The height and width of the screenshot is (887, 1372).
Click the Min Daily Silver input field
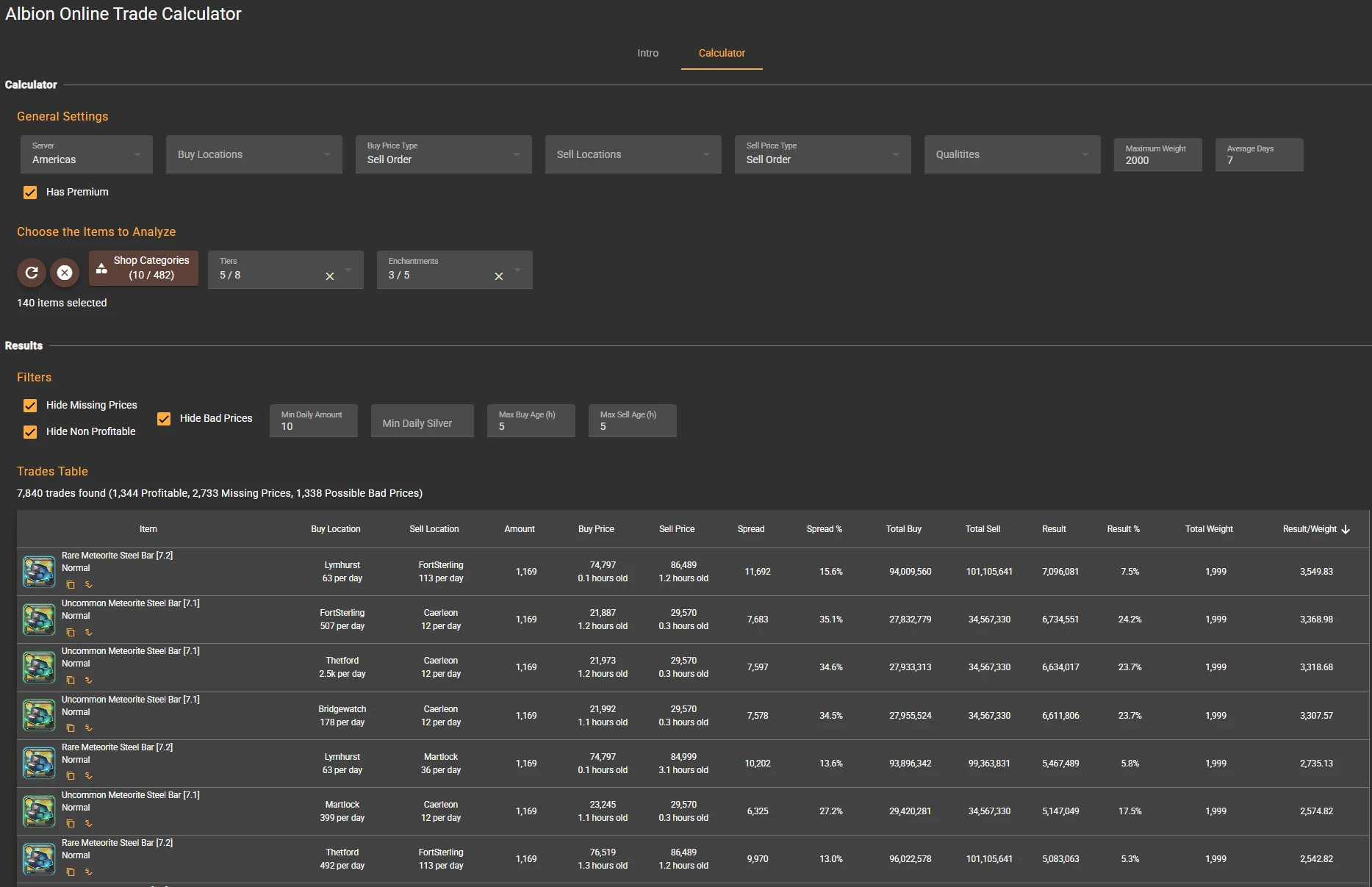point(422,423)
